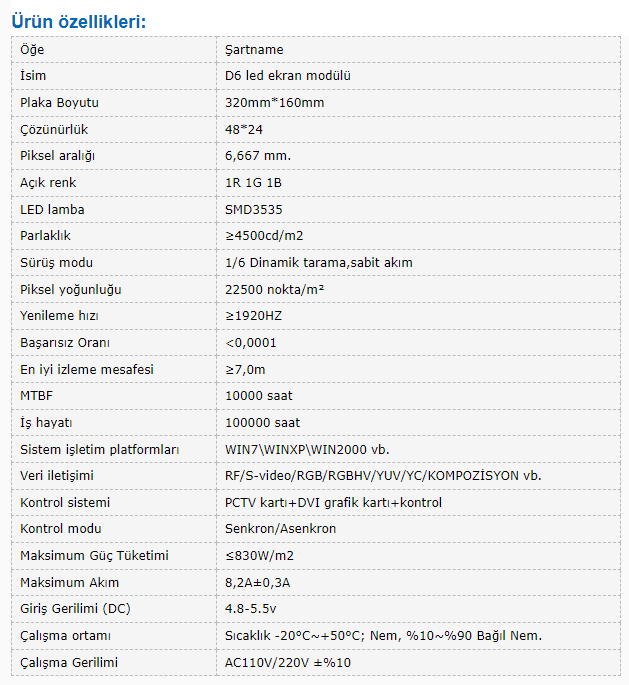This screenshot has height=685, width=629.
Task: Click the 'Parlaklık' row label
Action: pos(46,236)
